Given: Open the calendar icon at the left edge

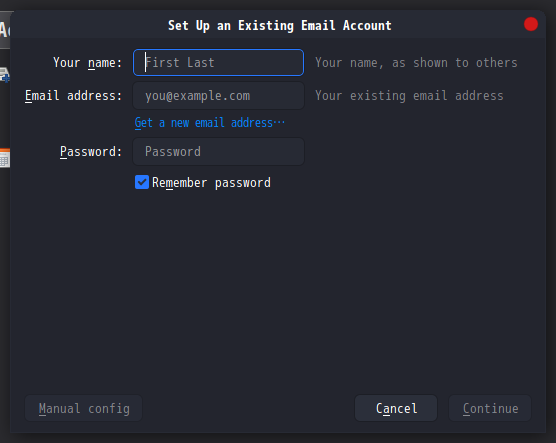Looking at the screenshot, I should click(x=5, y=158).
